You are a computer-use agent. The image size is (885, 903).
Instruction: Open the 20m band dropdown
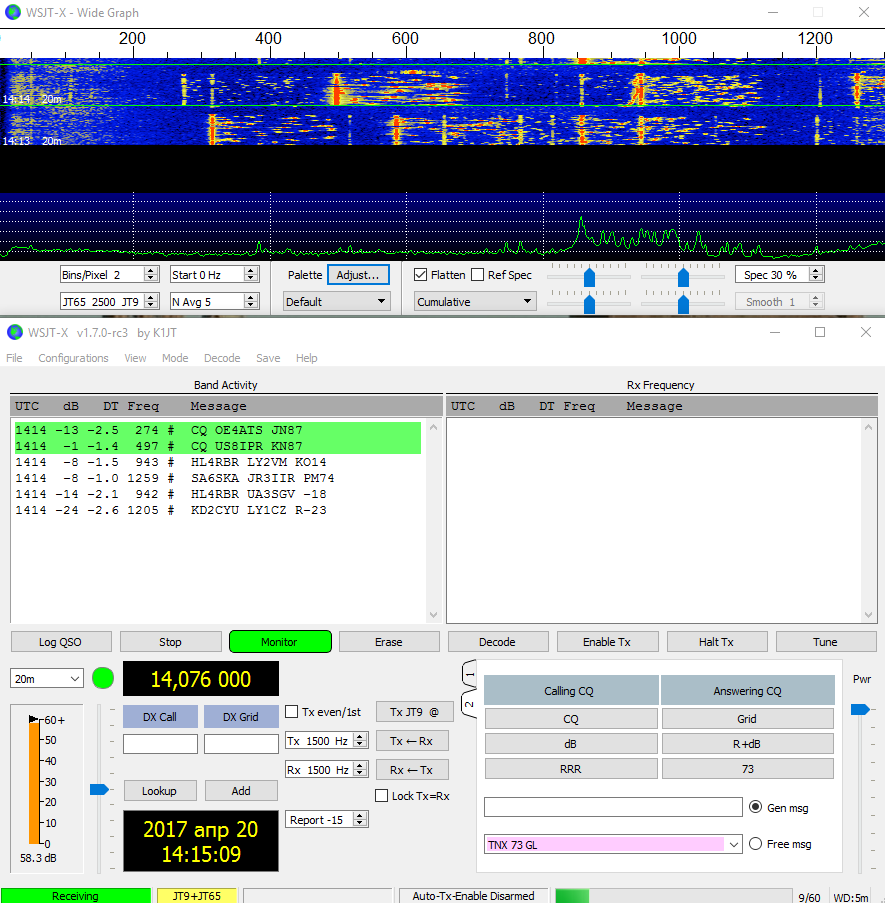[x=47, y=678]
